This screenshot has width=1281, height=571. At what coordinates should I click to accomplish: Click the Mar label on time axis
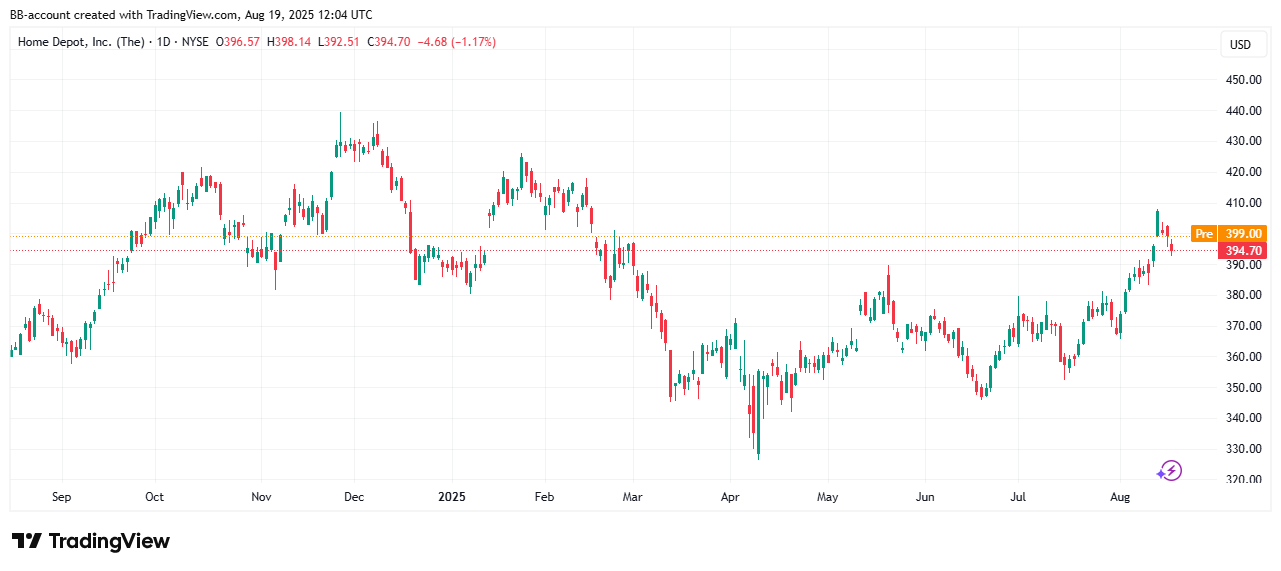coord(632,497)
